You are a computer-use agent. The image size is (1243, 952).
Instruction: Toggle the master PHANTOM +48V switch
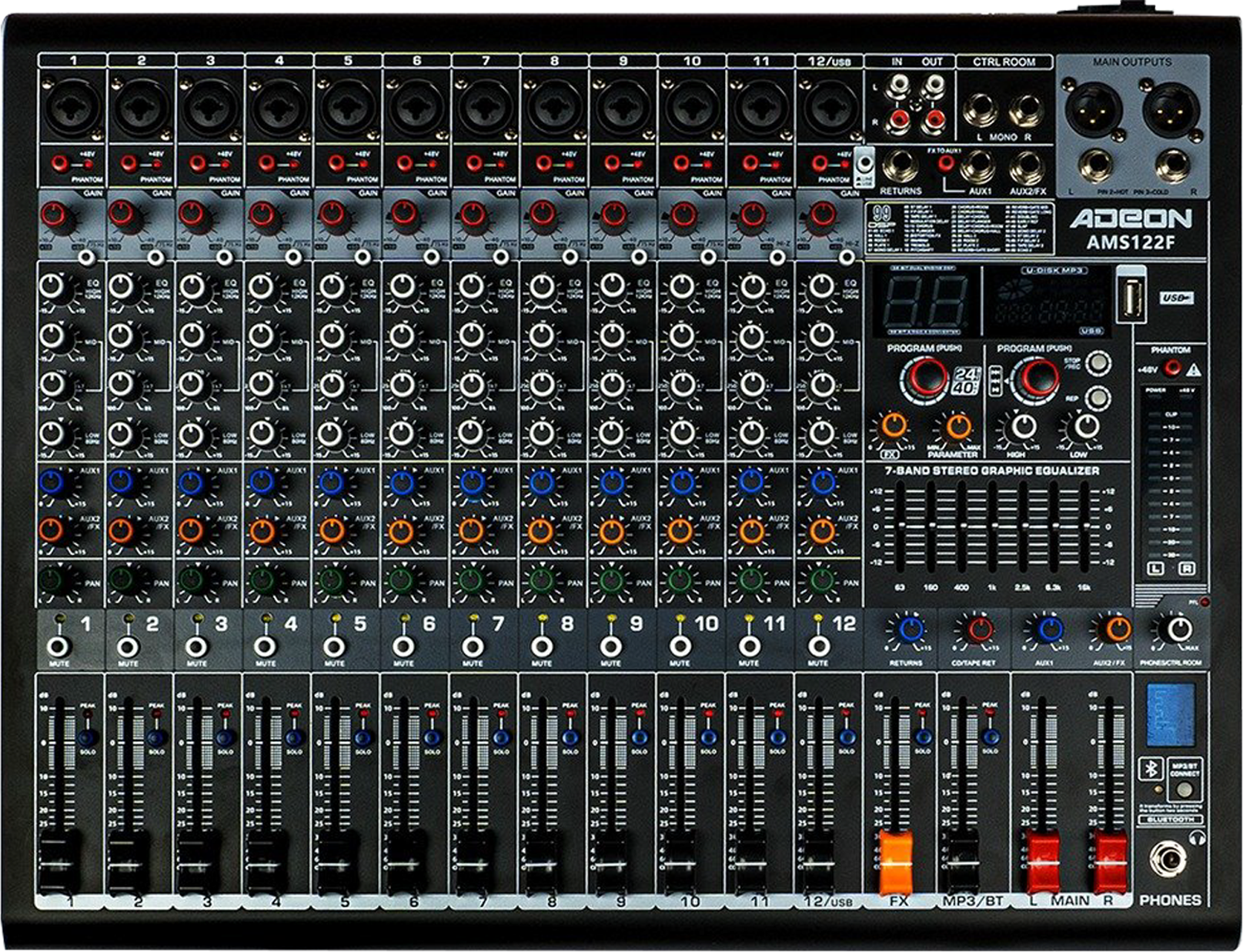point(1171,369)
